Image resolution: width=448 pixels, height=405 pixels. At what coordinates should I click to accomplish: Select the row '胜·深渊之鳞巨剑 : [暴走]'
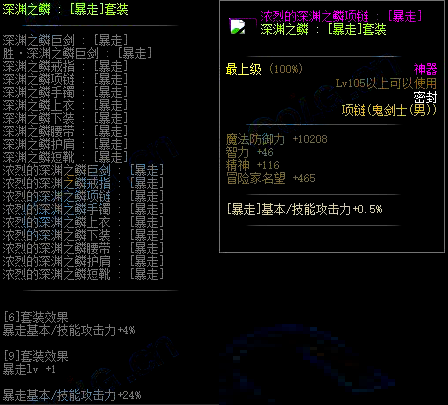(77, 53)
